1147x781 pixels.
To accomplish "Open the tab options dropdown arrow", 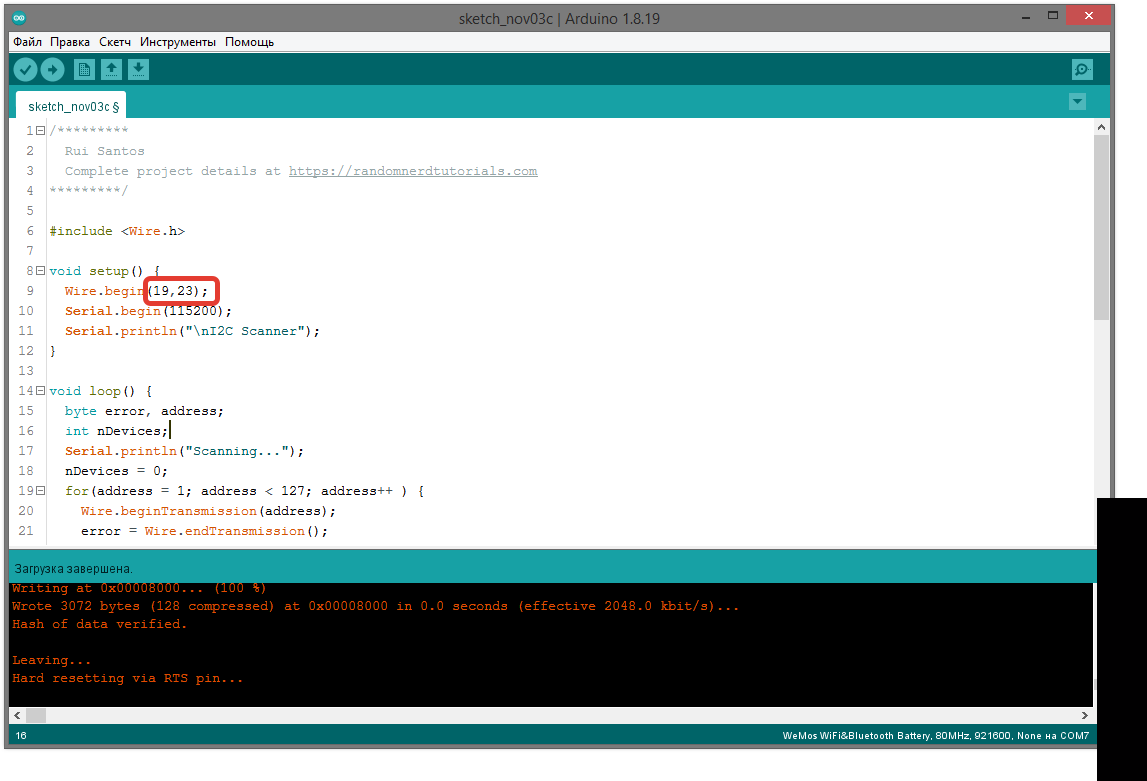I will click(x=1077, y=102).
